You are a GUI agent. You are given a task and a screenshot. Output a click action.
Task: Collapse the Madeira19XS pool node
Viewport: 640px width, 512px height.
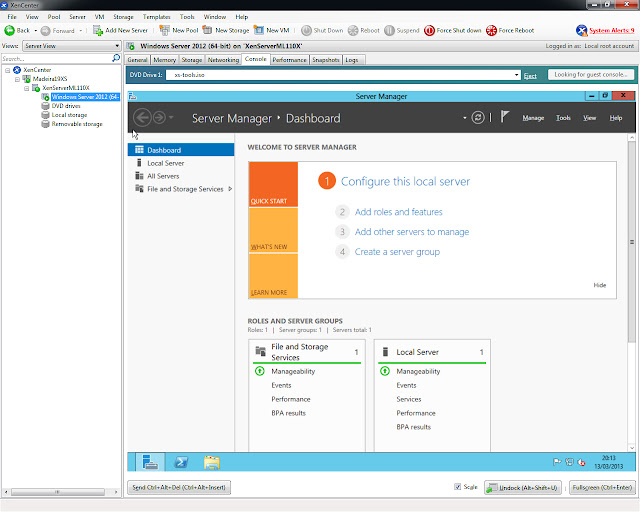point(17,79)
